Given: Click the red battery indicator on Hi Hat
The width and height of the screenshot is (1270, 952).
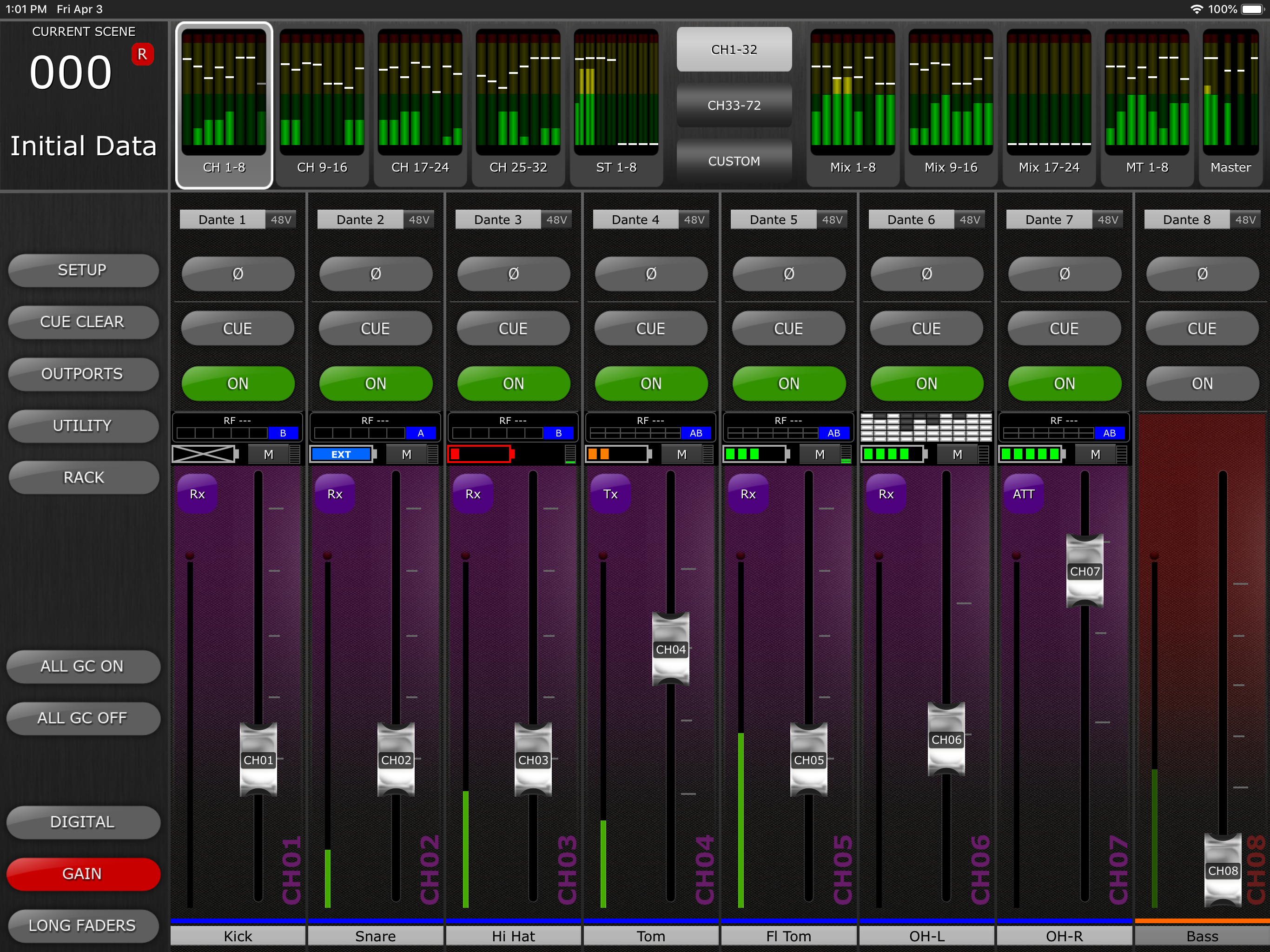Looking at the screenshot, I should point(480,454).
